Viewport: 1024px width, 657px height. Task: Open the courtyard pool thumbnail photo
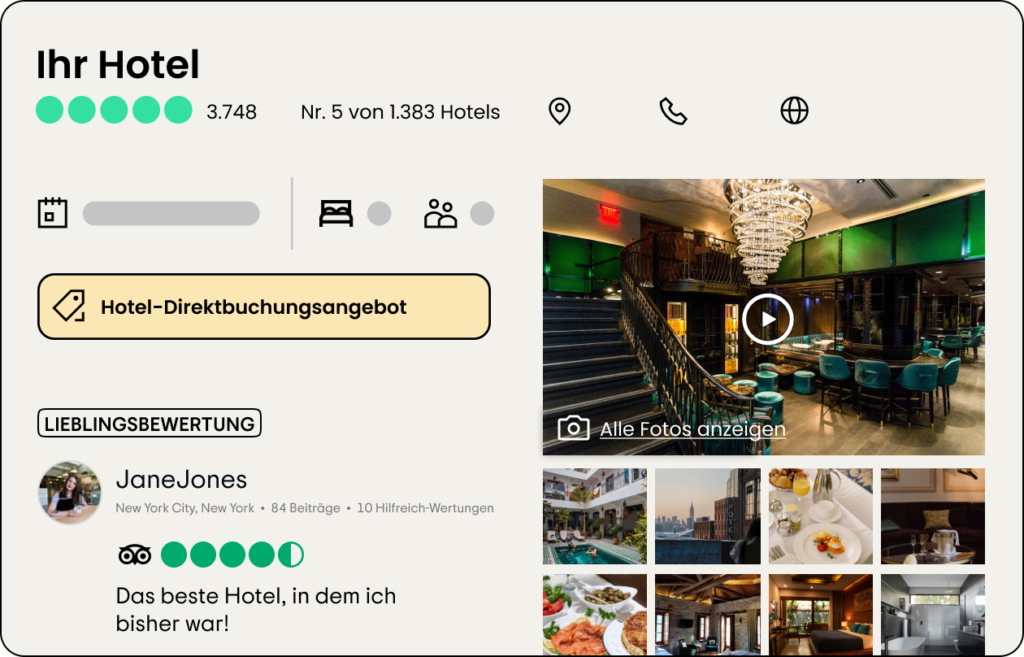(x=595, y=516)
